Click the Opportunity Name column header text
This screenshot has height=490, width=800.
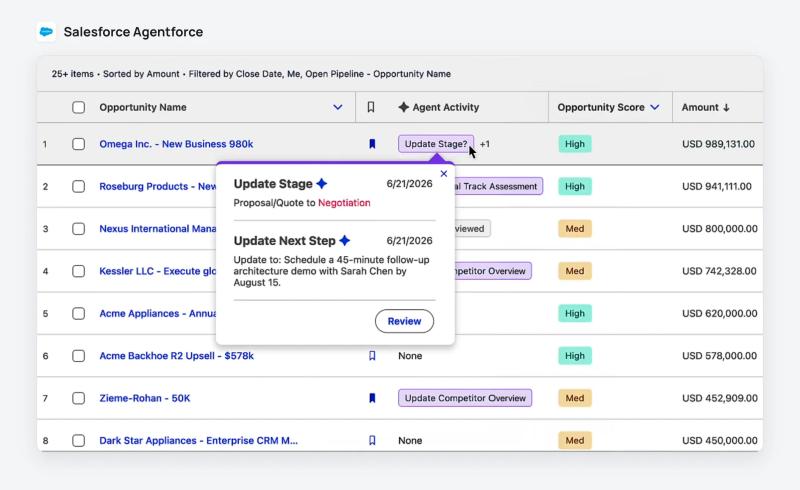(143, 107)
